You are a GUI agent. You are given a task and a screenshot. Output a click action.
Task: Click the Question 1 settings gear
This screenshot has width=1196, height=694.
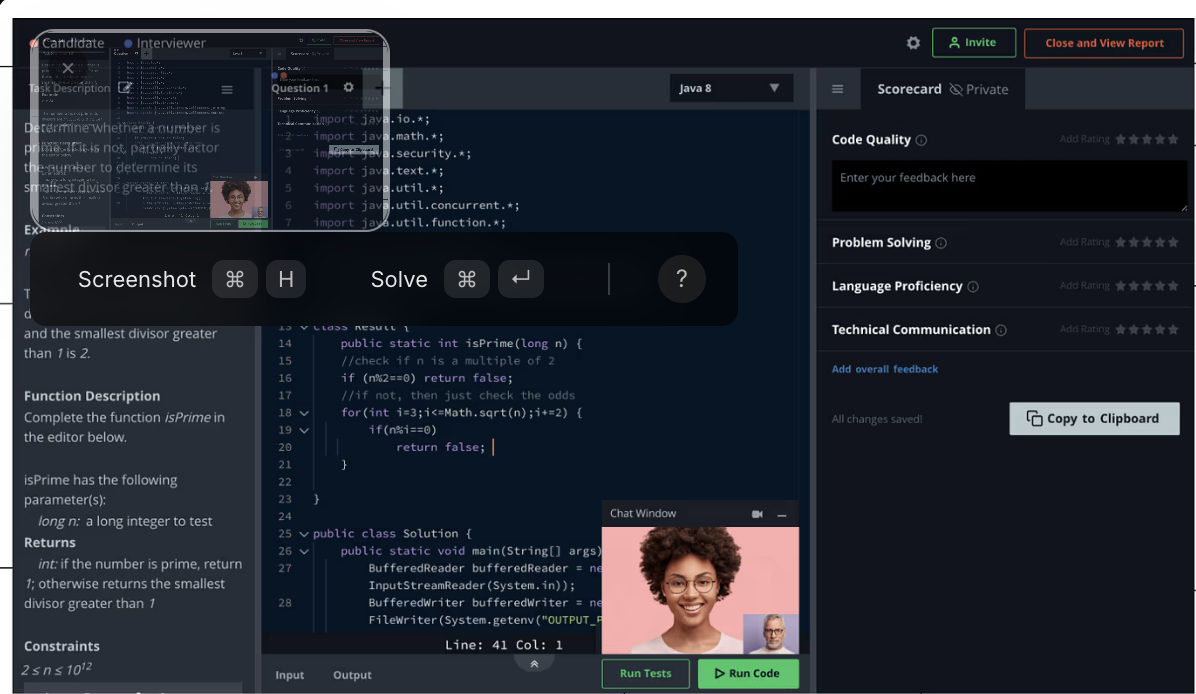coord(349,88)
